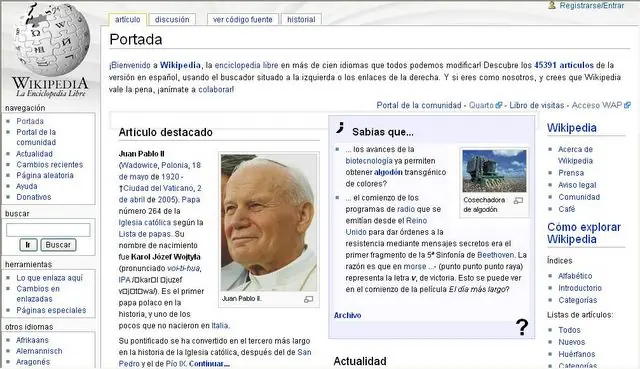This screenshot has height=369, width=640.
Task: Follow the biotecnología link
Action: click(x=369, y=161)
